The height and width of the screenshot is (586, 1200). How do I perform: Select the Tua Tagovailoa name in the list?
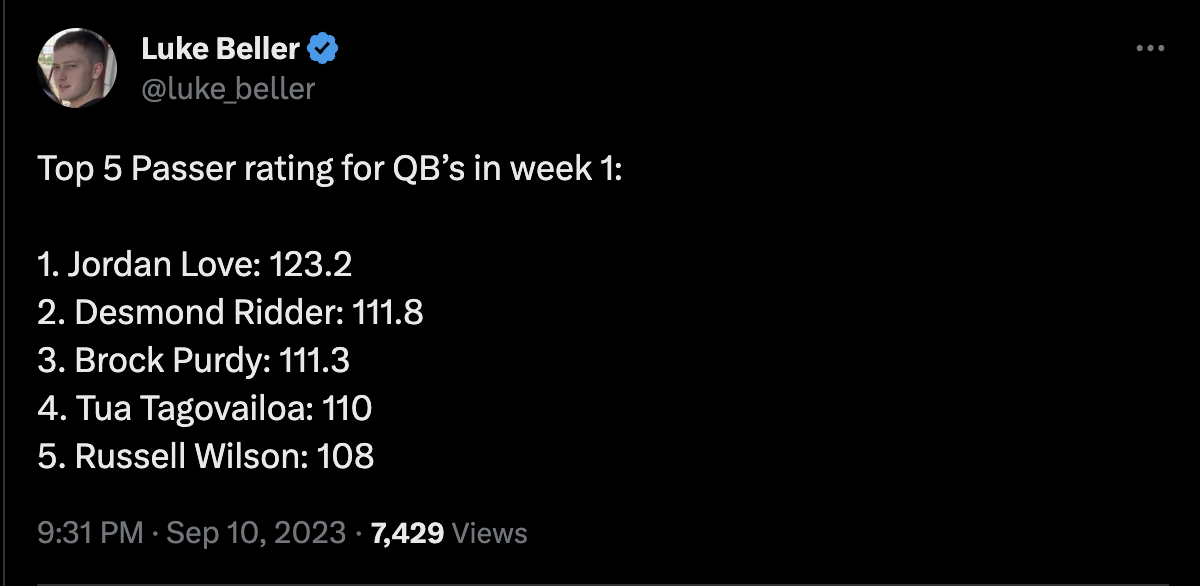tap(183, 409)
